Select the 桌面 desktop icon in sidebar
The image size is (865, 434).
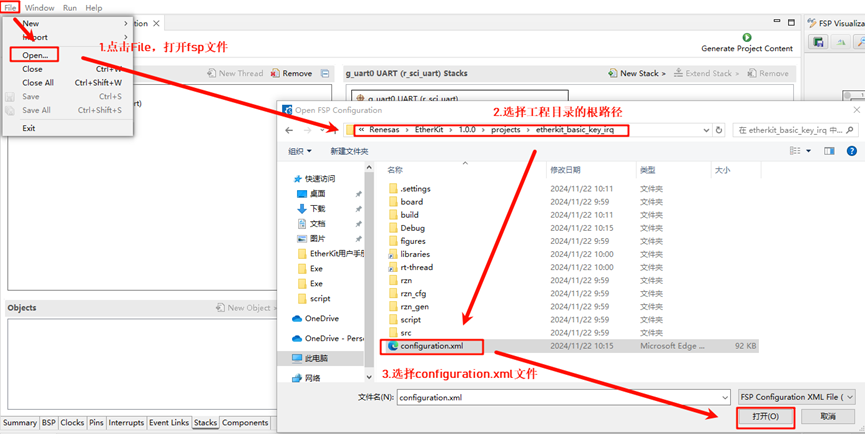pos(302,194)
